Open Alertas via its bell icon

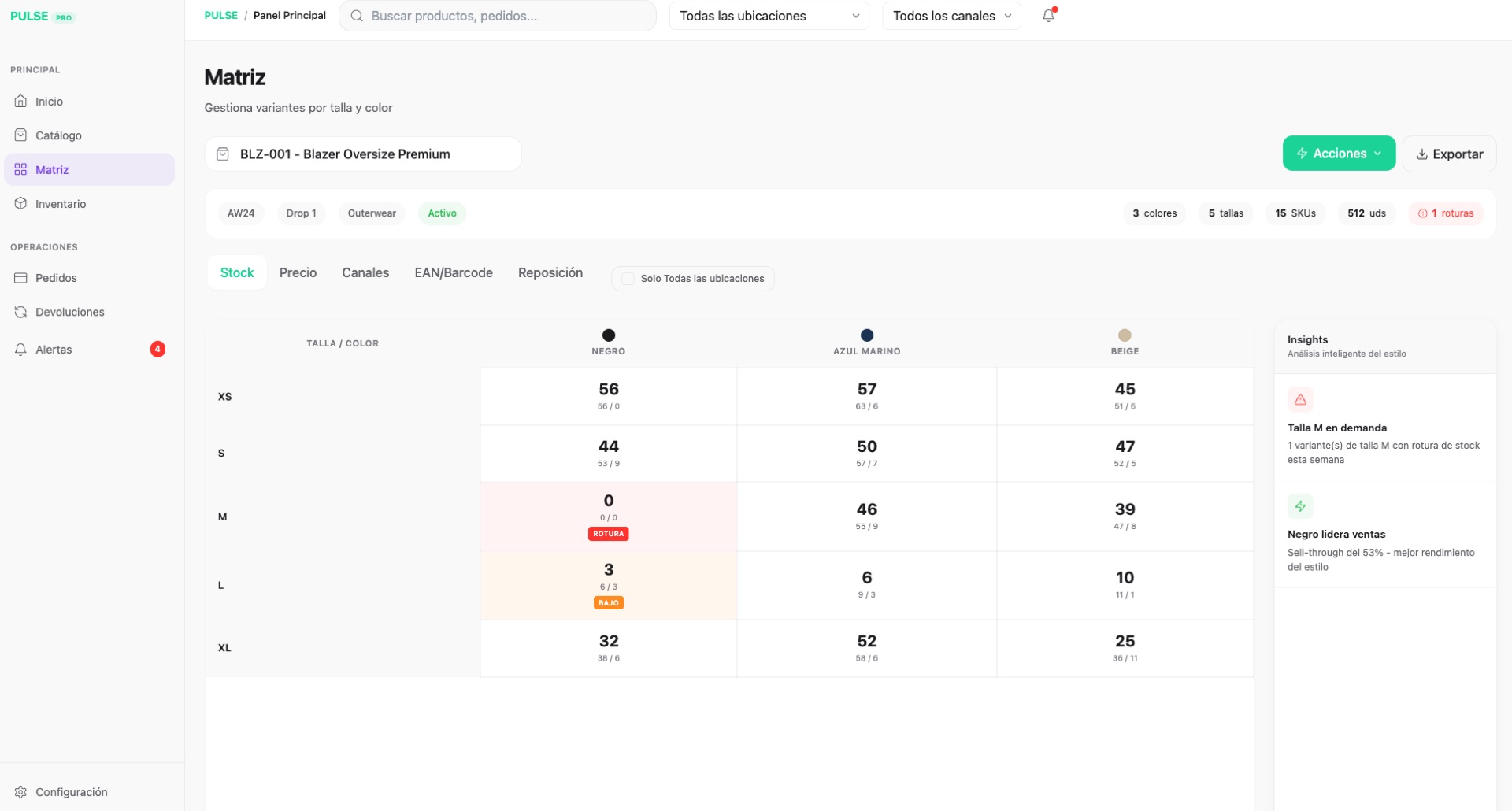pyautogui.click(x=21, y=349)
